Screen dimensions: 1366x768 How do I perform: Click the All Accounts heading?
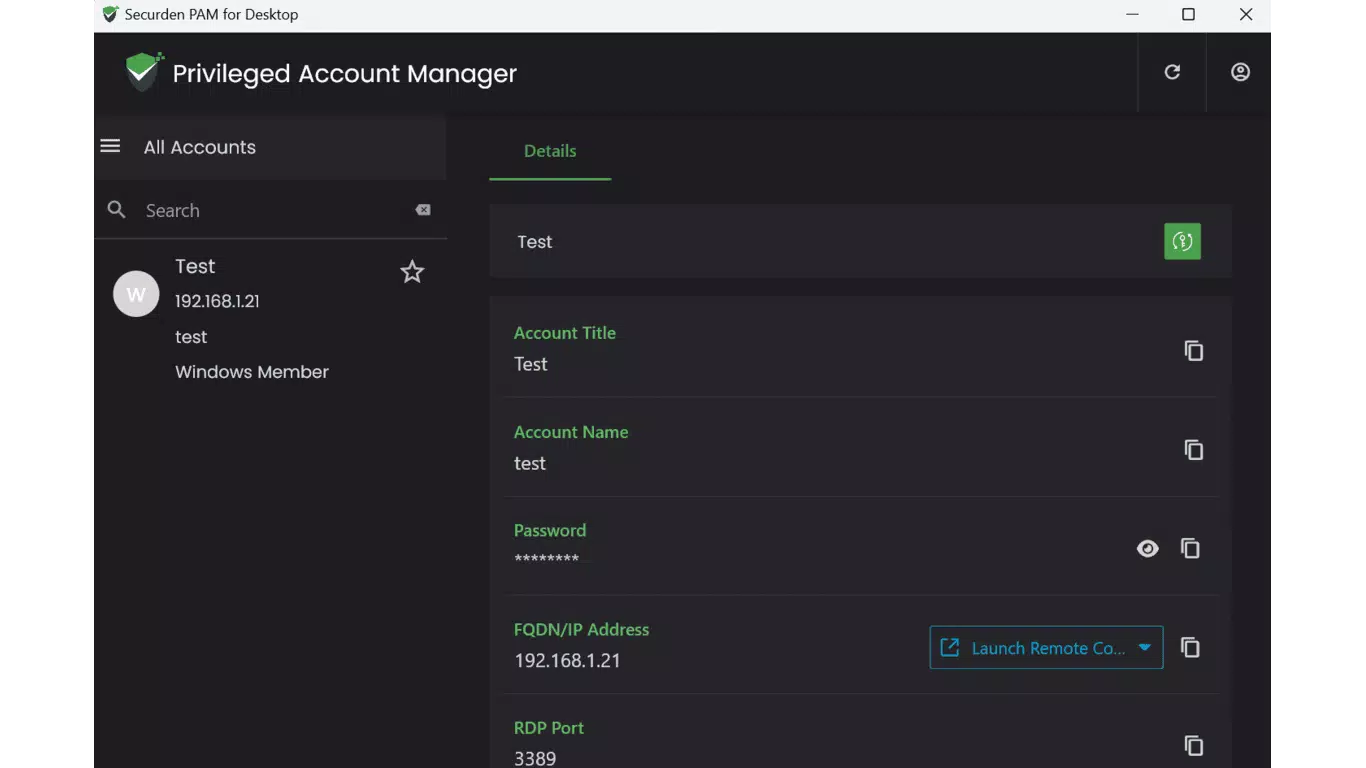coord(200,147)
